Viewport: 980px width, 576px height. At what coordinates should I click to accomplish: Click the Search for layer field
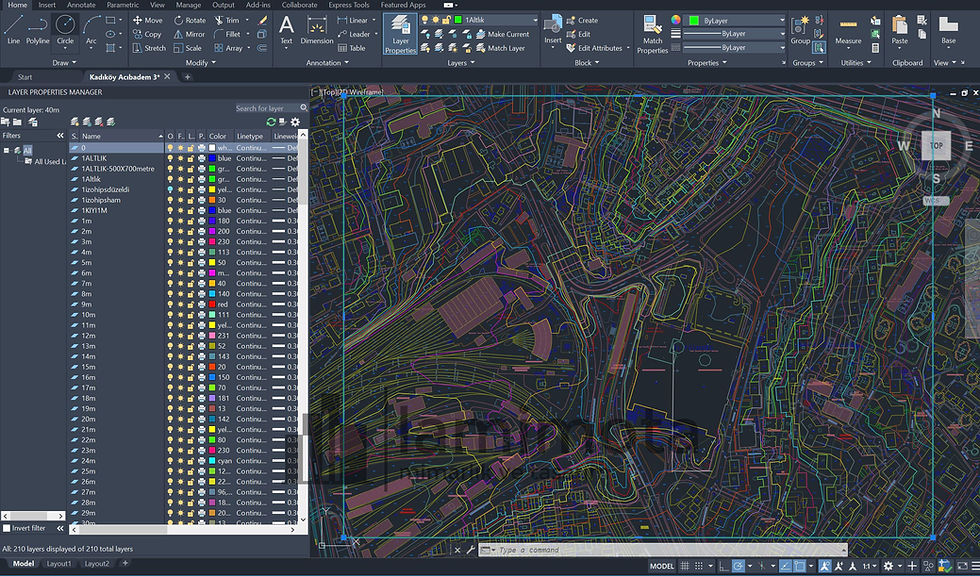coord(267,108)
